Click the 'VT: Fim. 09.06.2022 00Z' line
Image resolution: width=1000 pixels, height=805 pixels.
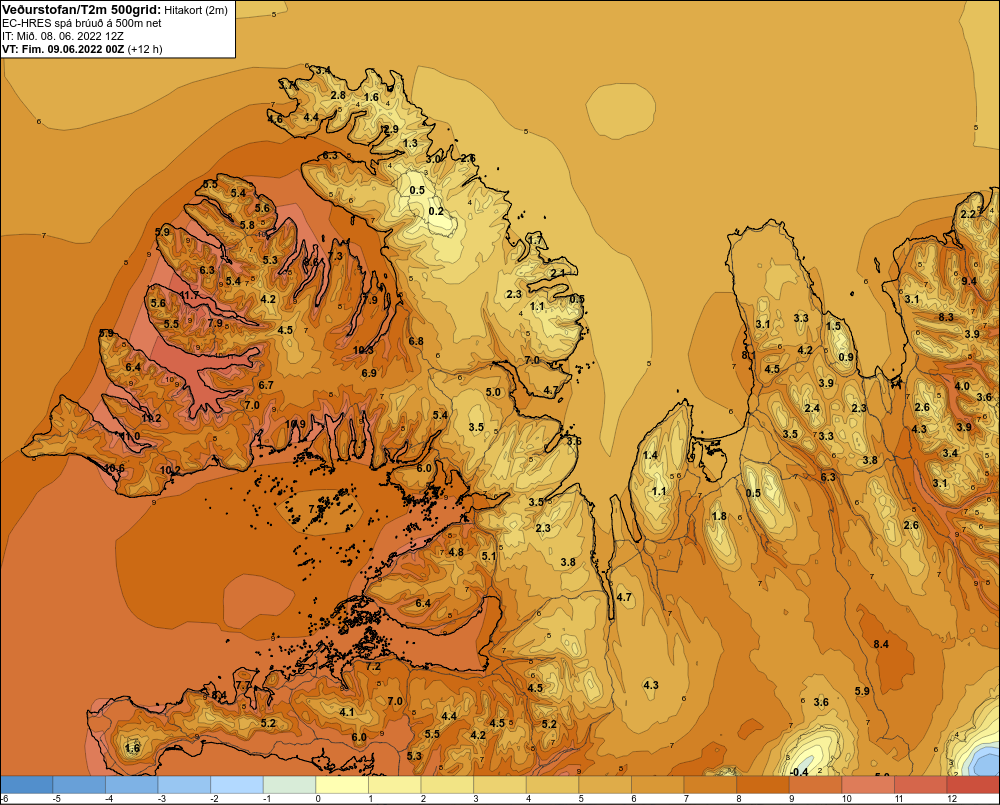click(63, 49)
